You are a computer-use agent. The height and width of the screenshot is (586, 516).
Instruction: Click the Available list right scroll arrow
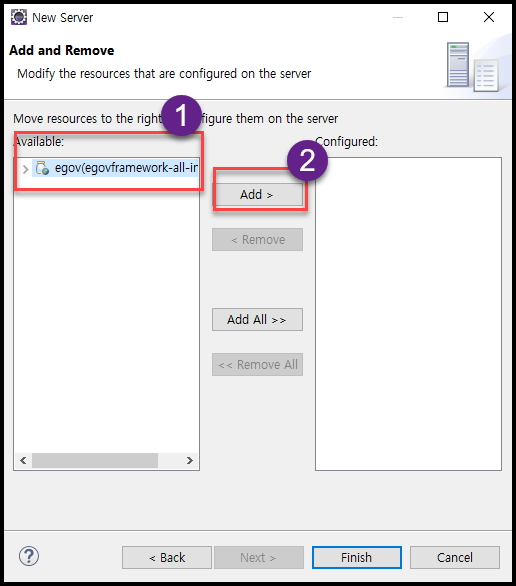pyautogui.click(x=189, y=460)
